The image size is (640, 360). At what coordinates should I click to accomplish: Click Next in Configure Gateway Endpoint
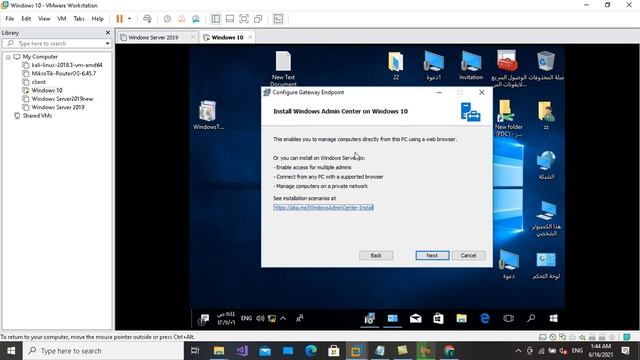[432, 255]
